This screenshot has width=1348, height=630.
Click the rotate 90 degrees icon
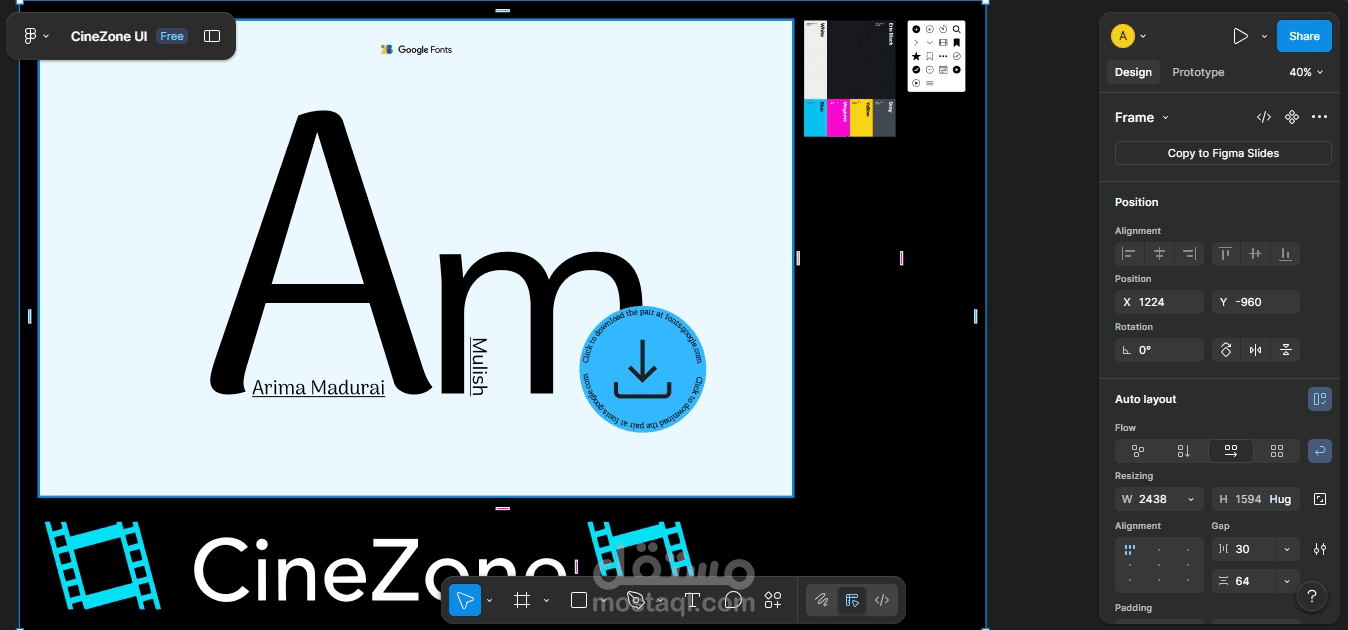point(1226,350)
